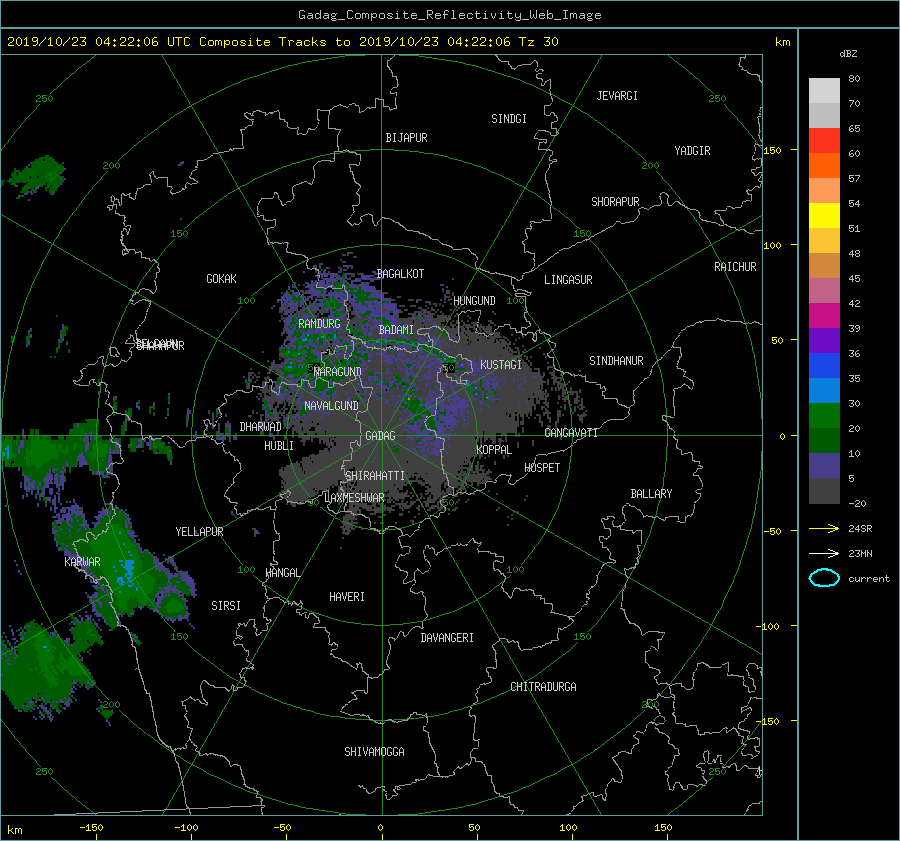Click the SINDGI city label
Image resolution: width=900 pixels, height=841 pixels.
509,119
